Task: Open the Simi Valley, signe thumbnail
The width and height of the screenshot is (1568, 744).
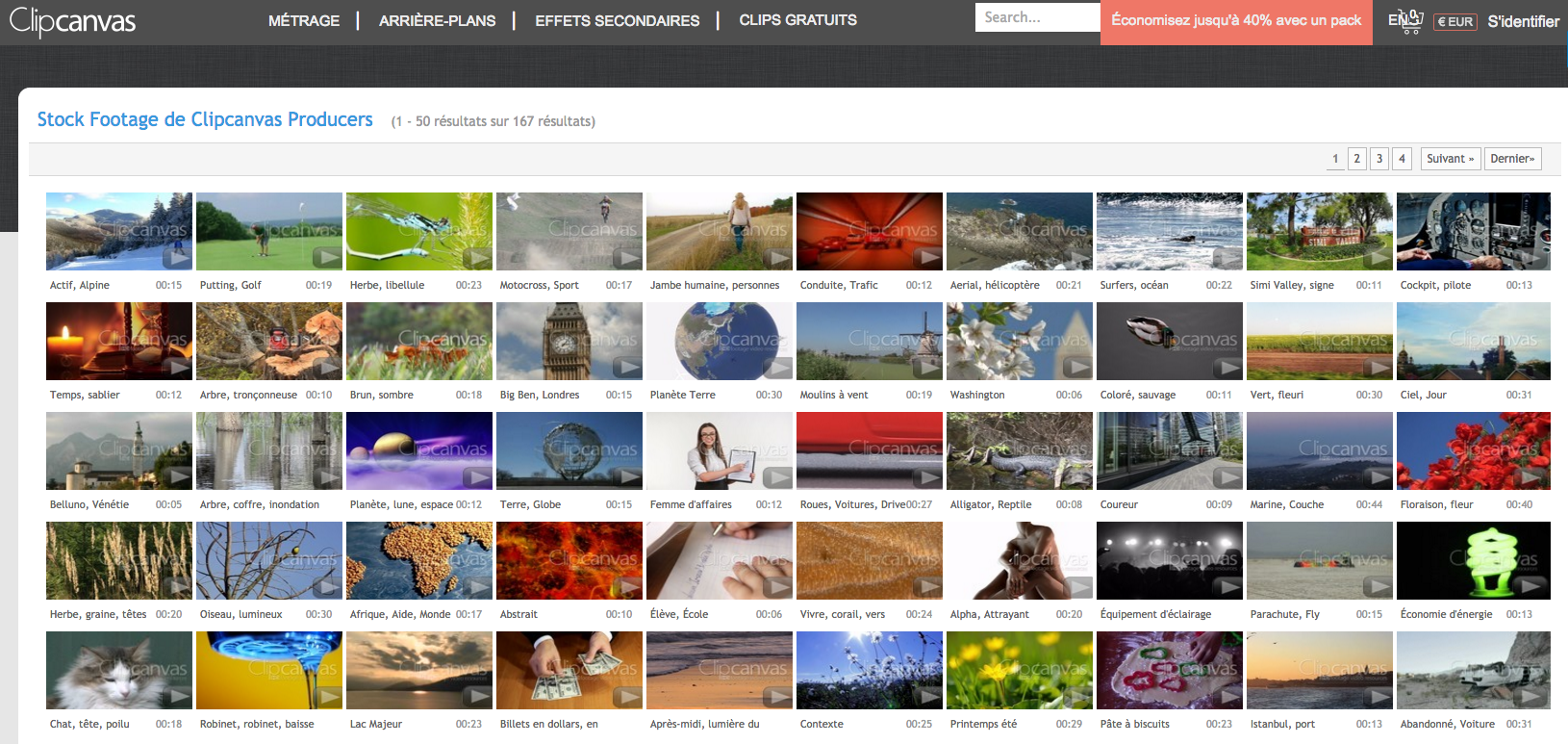Action: [x=1320, y=231]
